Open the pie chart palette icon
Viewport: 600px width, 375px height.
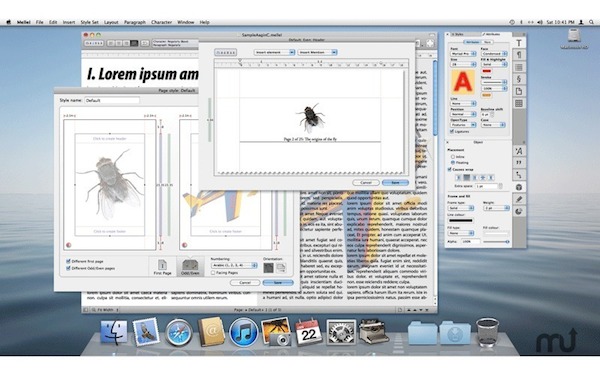click(x=519, y=211)
